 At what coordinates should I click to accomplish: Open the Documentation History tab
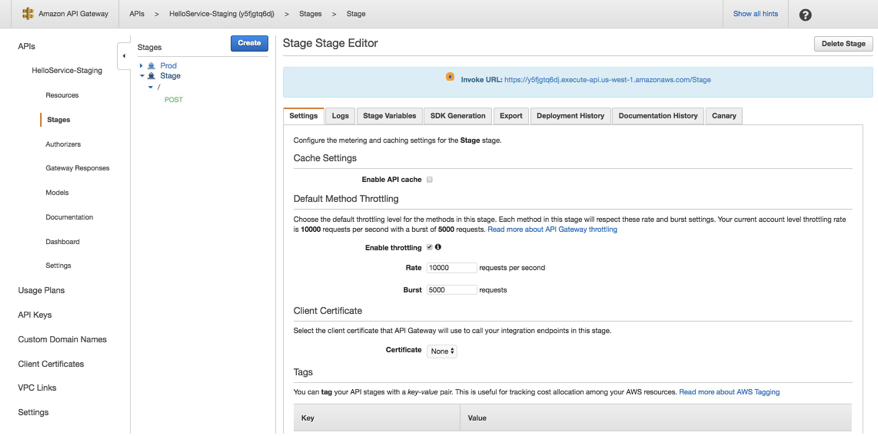658,116
